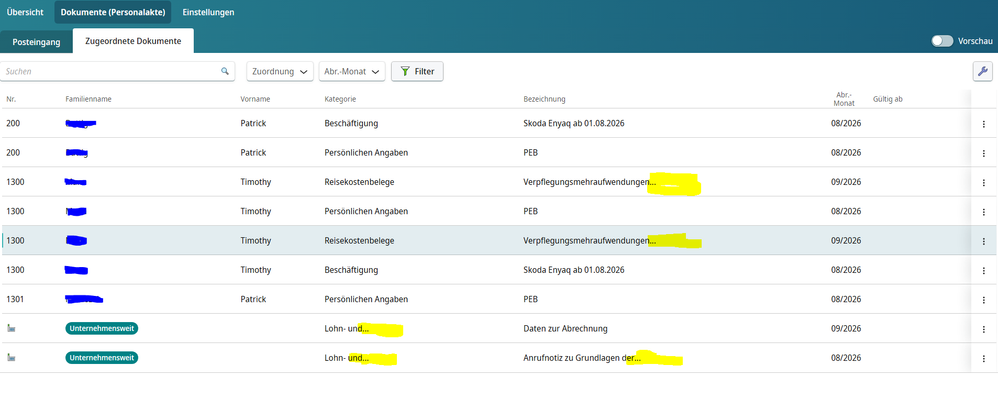Click 'PEB' in the 1301 Patrick row
This screenshot has height=397, width=998.
pos(530,299)
